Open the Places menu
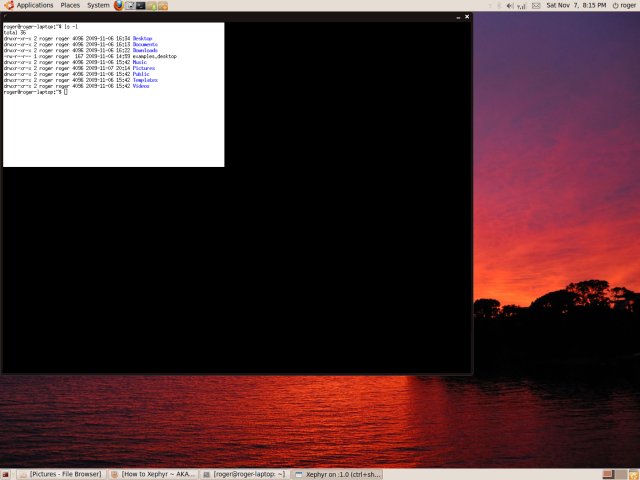 (70, 5)
